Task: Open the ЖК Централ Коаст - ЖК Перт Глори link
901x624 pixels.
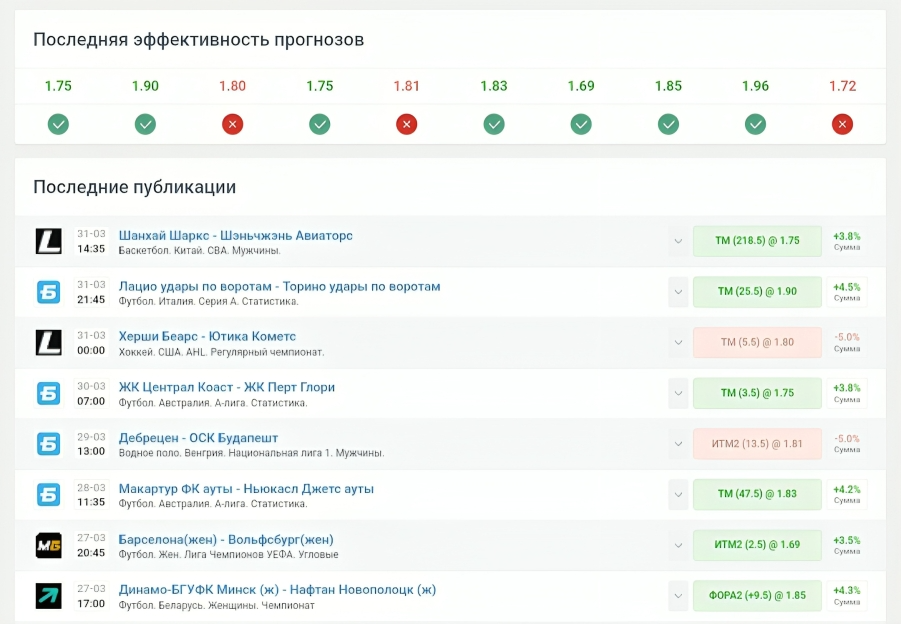Action: point(226,387)
